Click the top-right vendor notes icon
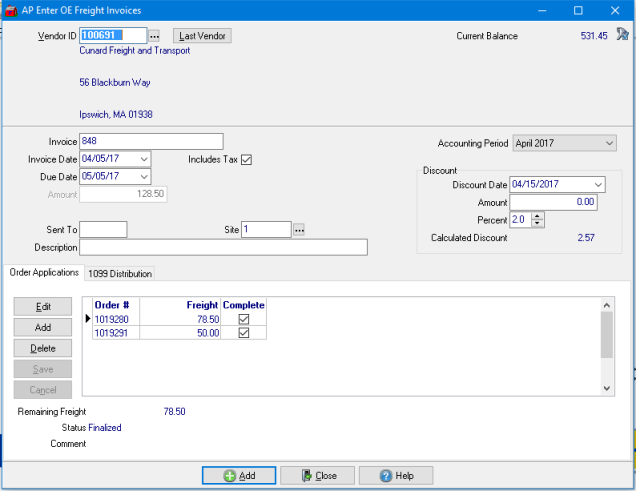636x491 pixels. (623, 35)
